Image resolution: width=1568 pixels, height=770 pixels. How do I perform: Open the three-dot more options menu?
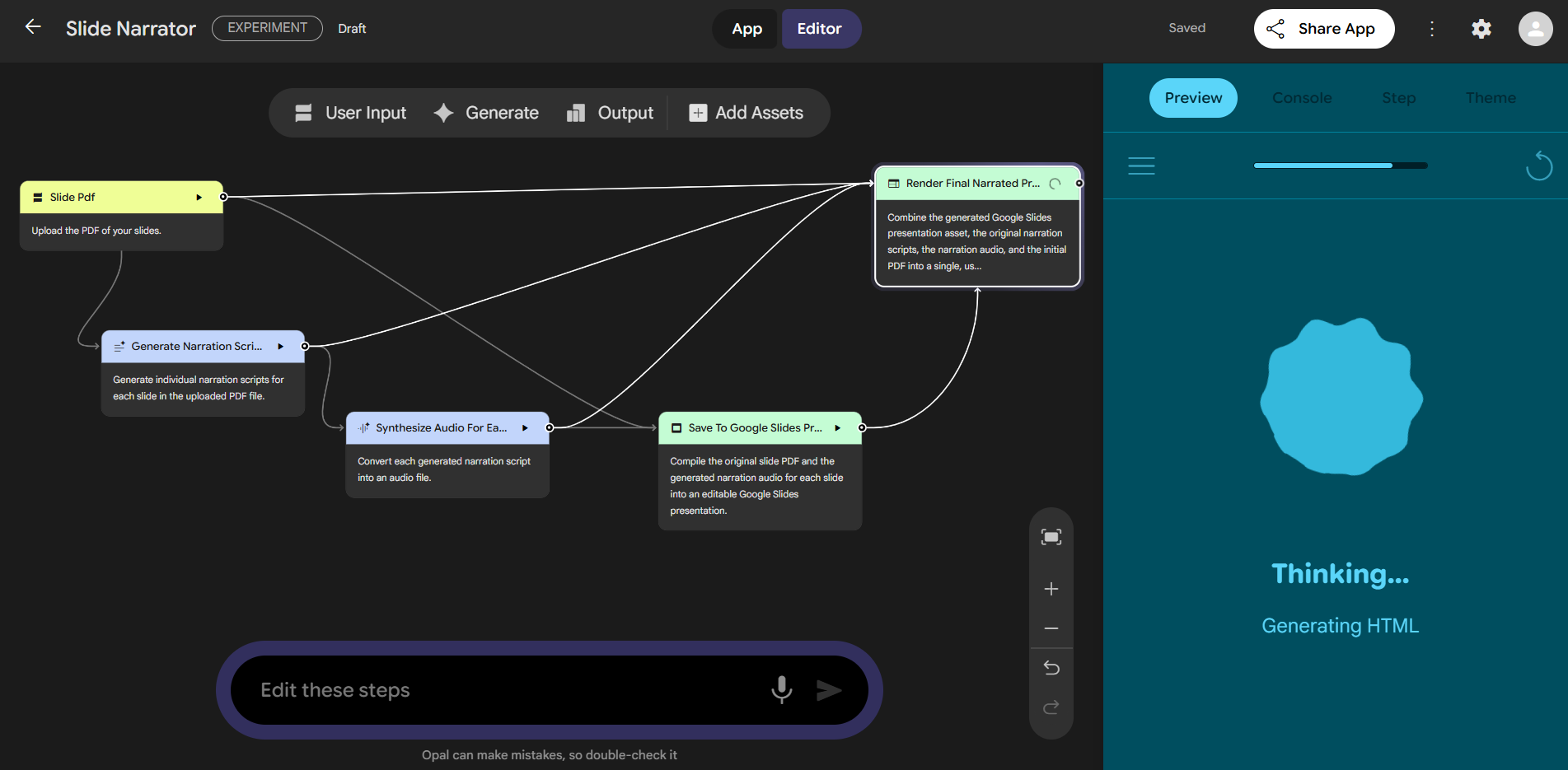click(1432, 29)
